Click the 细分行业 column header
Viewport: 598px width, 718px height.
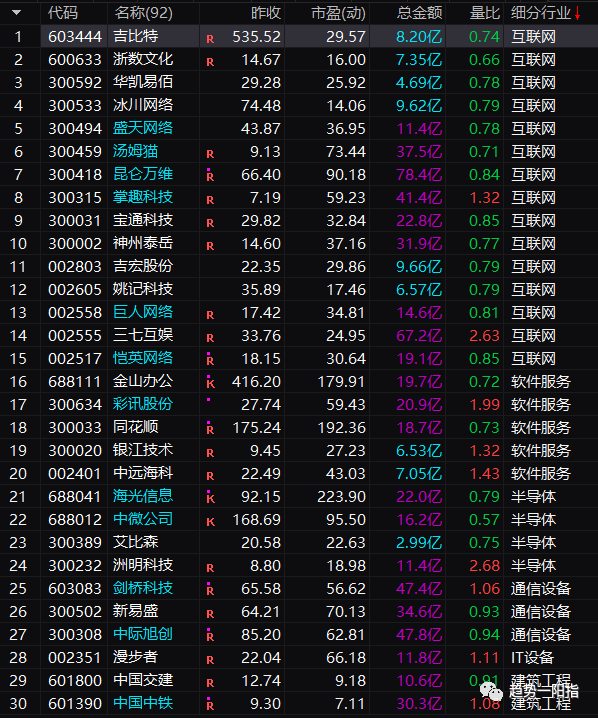click(x=541, y=13)
